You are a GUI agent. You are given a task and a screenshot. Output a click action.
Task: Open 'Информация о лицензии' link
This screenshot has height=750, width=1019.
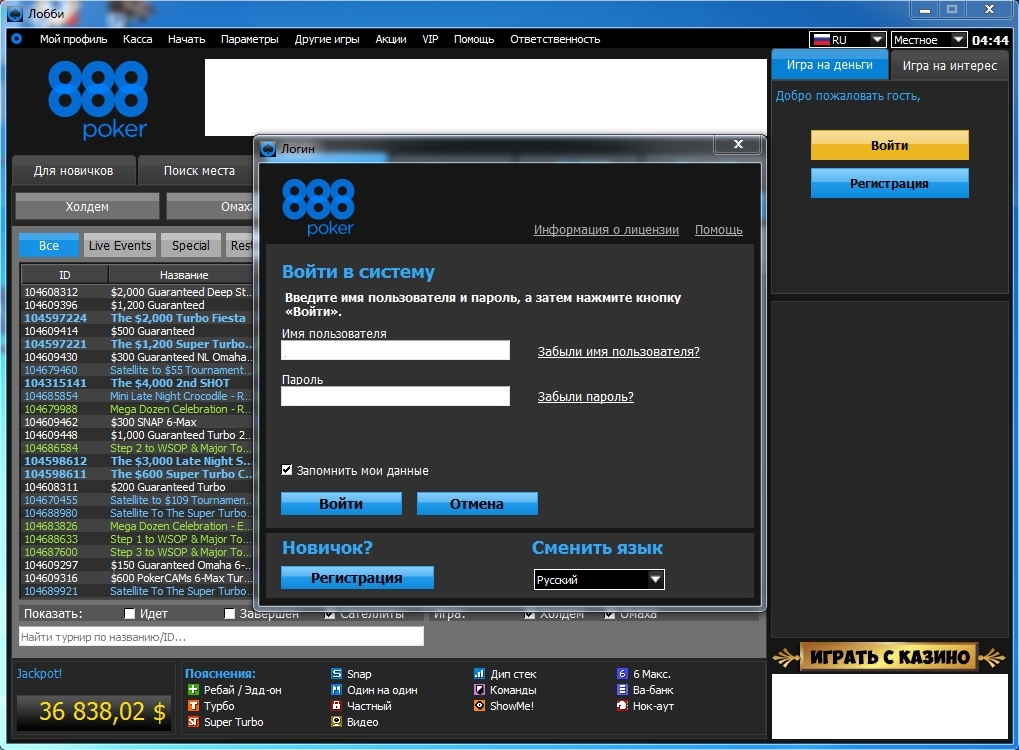(606, 229)
